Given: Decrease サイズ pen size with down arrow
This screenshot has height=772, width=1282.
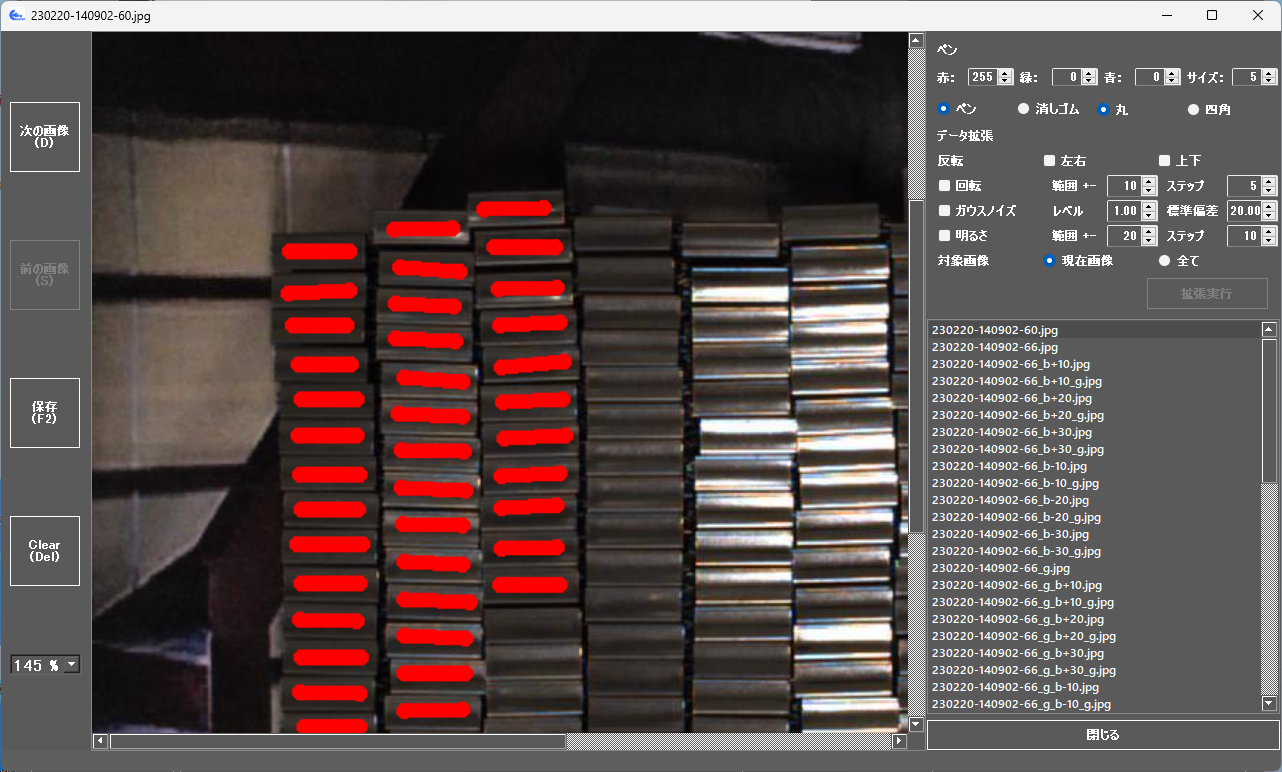Looking at the screenshot, I should coord(1270,81).
